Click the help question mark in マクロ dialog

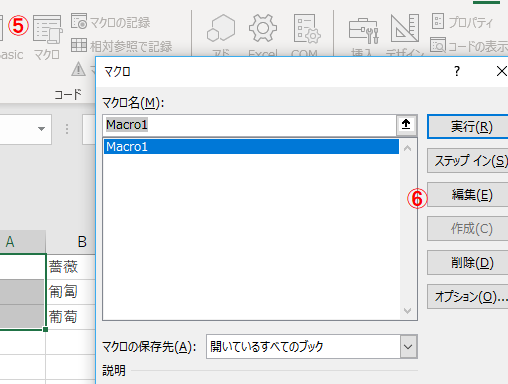point(457,71)
